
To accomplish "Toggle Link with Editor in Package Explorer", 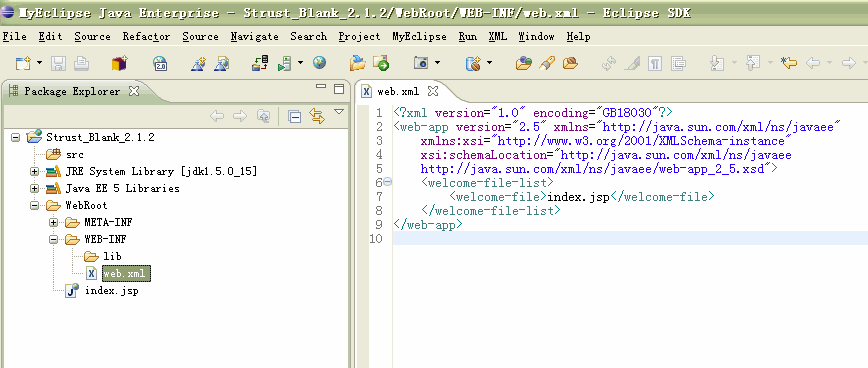I will point(317,116).
